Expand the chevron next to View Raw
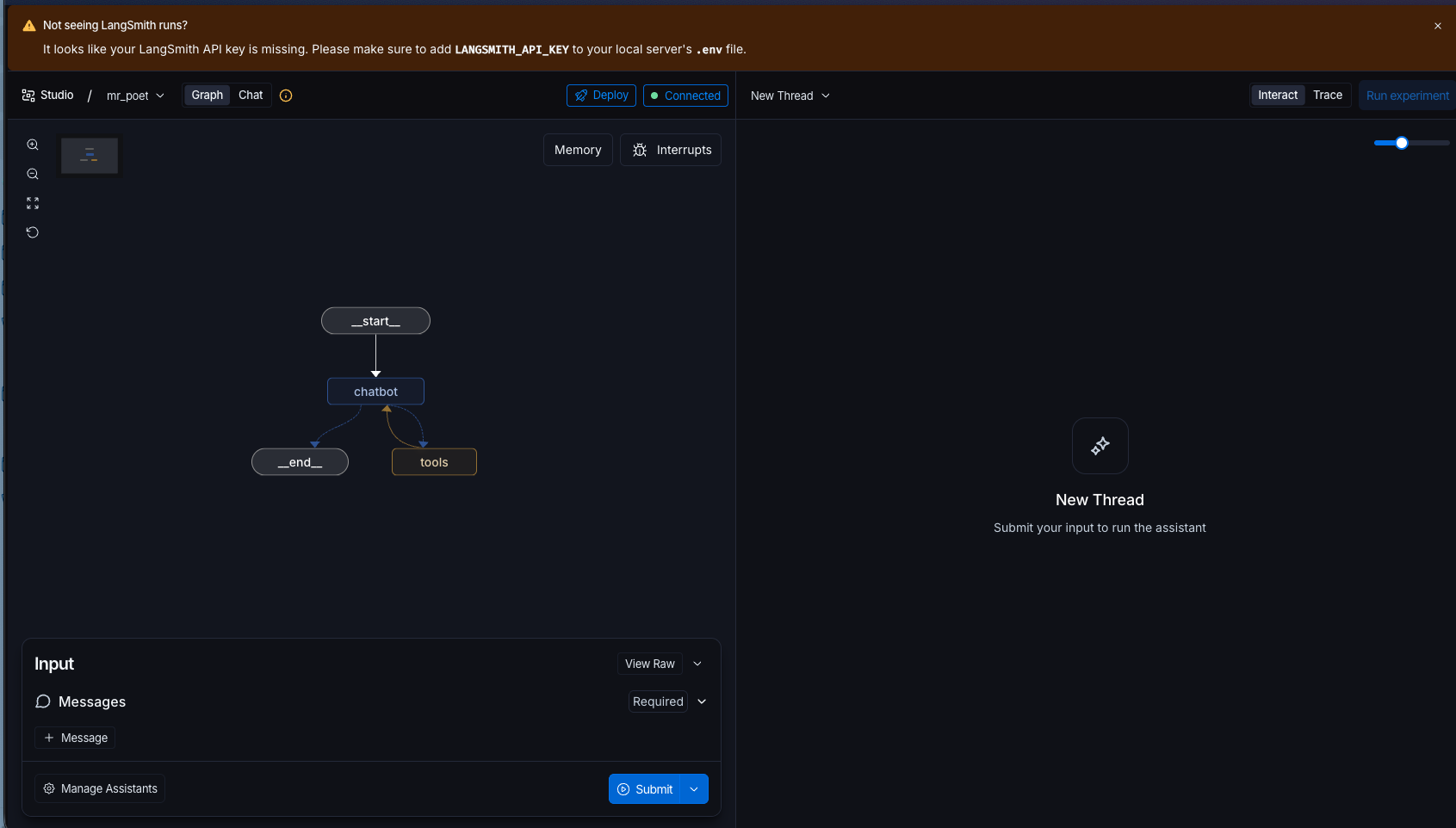 [697, 664]
